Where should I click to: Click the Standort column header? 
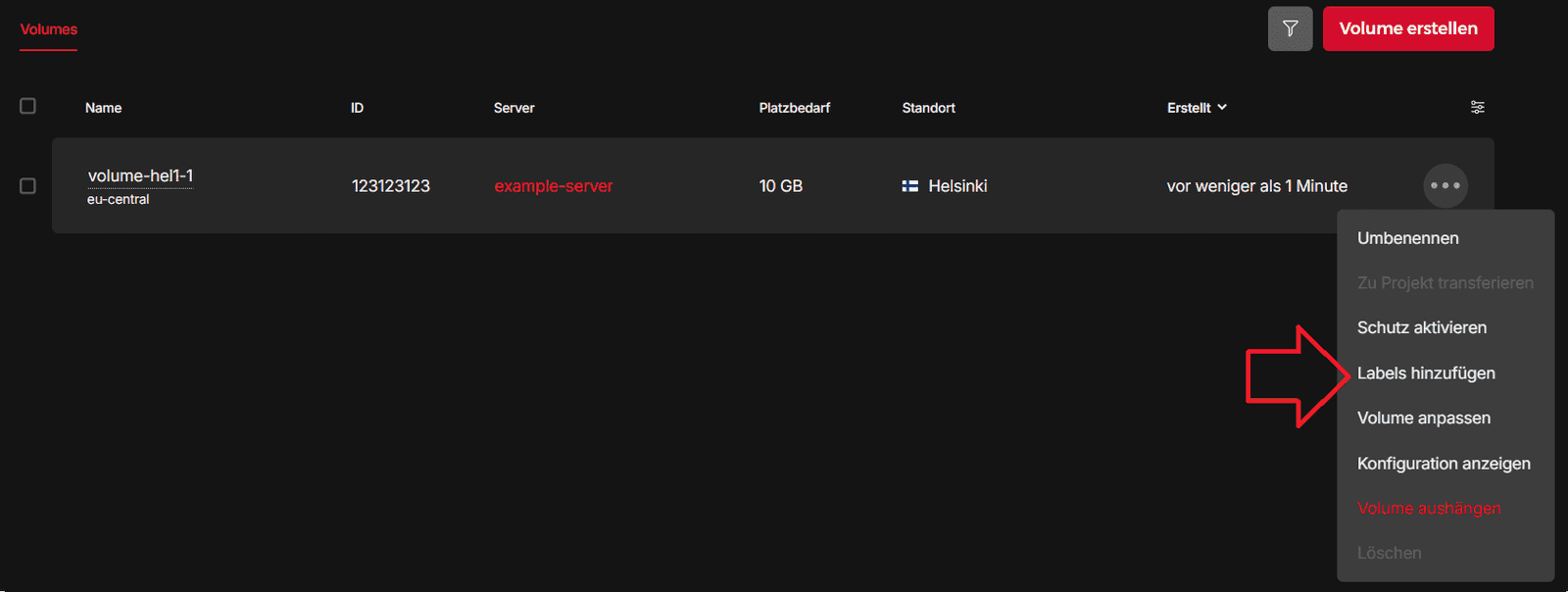(x=929, y=108)
